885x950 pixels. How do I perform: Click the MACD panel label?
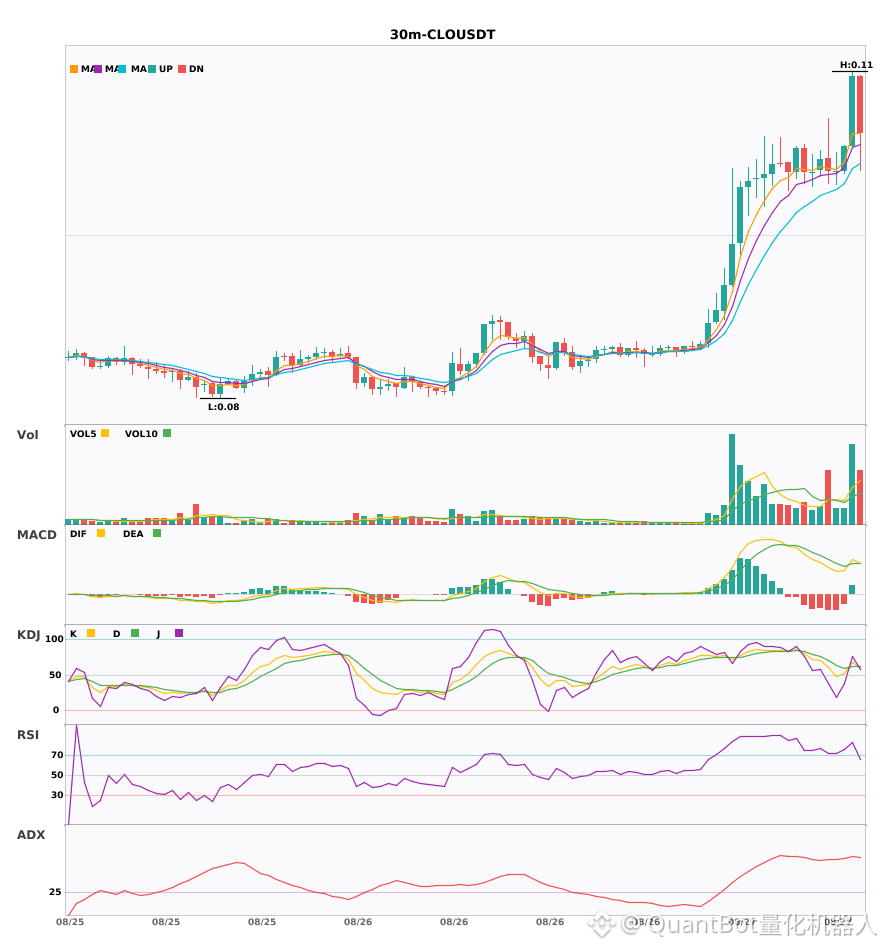point(36,535)
